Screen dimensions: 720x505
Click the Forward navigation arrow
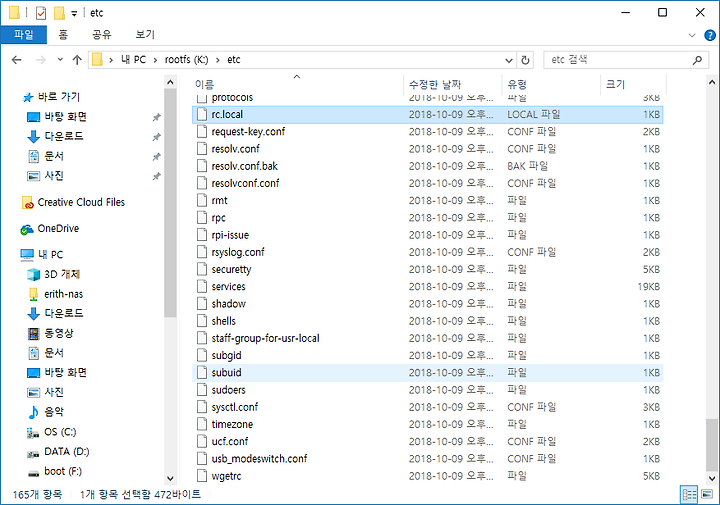pyautogui.click(x=40, y=60)
